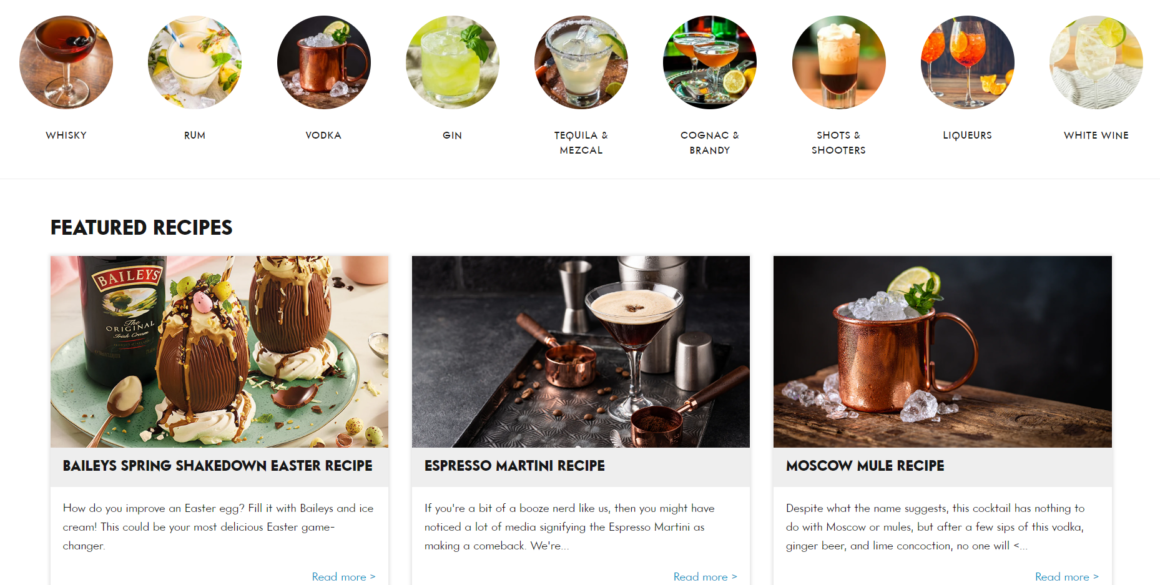Screen dimensions: 1160x585
Task: Read more about the Moscow Mule
Action: tap(1067, 576)
